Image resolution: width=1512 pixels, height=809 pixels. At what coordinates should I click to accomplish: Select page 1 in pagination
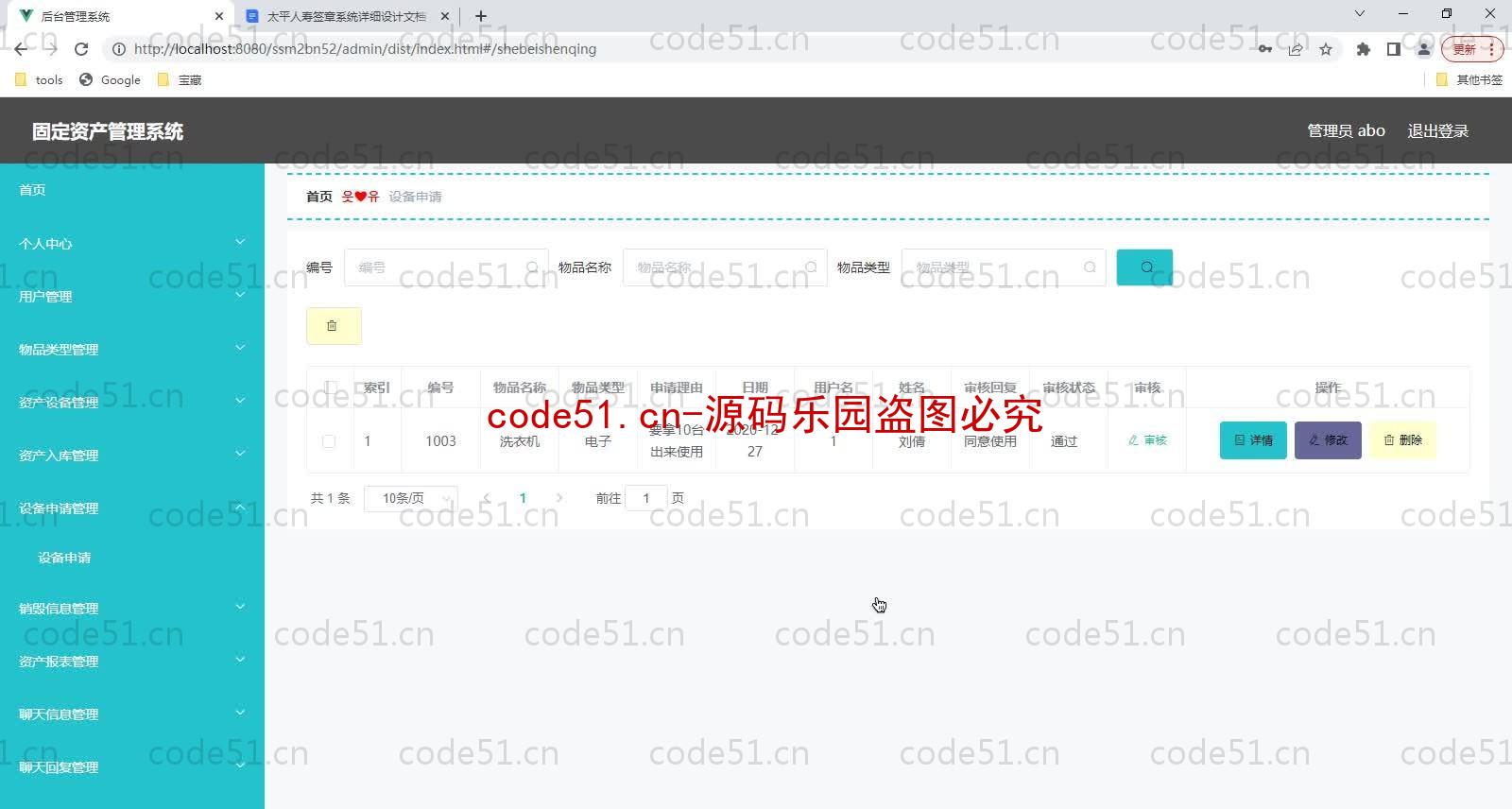coord(523,498)
